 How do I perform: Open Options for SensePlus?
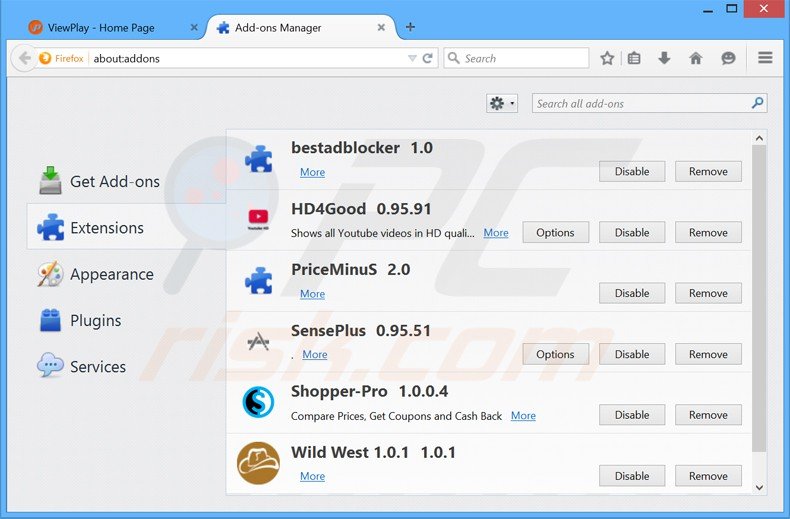(x=555, y=354)
